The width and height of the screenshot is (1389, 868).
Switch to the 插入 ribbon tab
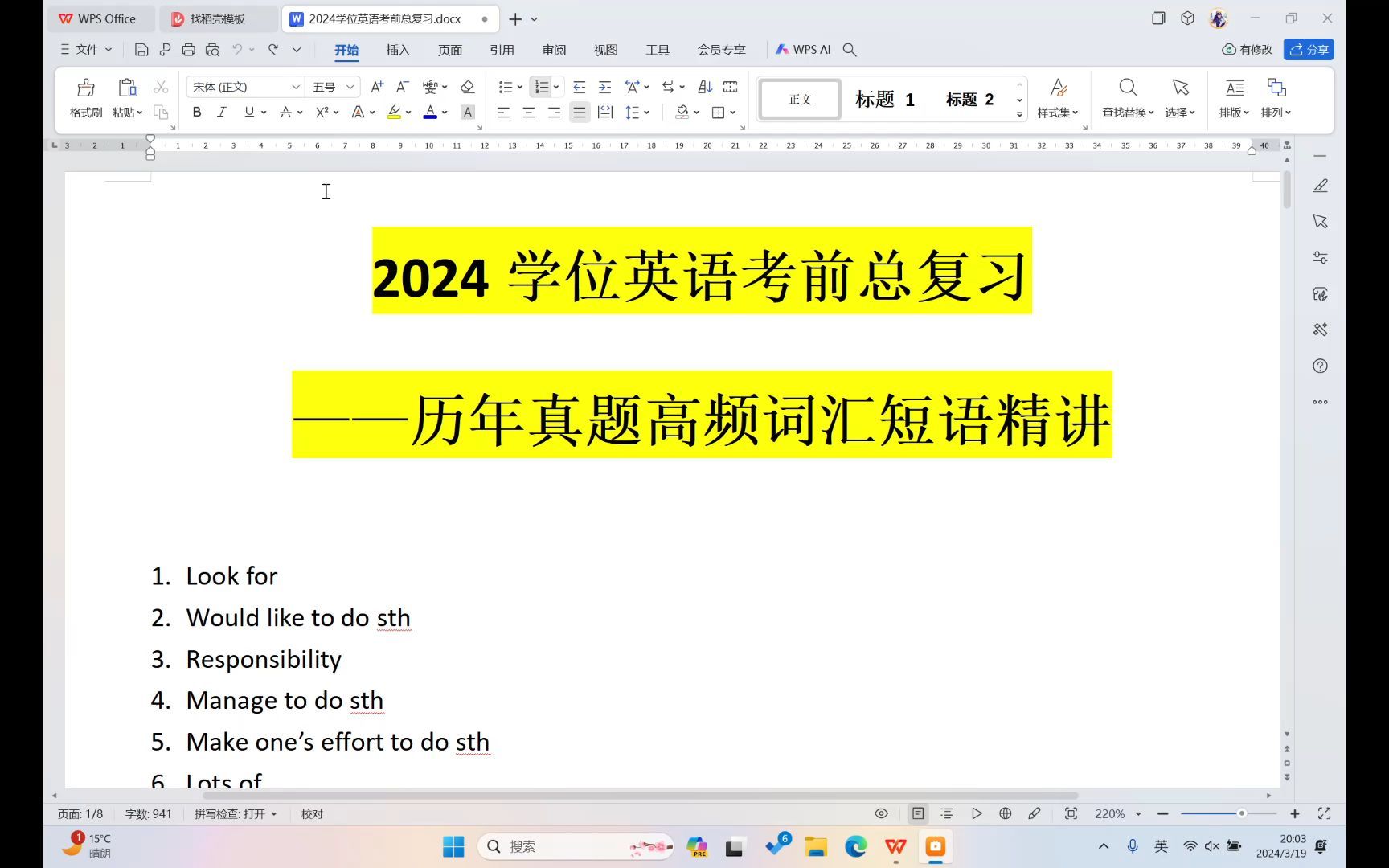398,50
